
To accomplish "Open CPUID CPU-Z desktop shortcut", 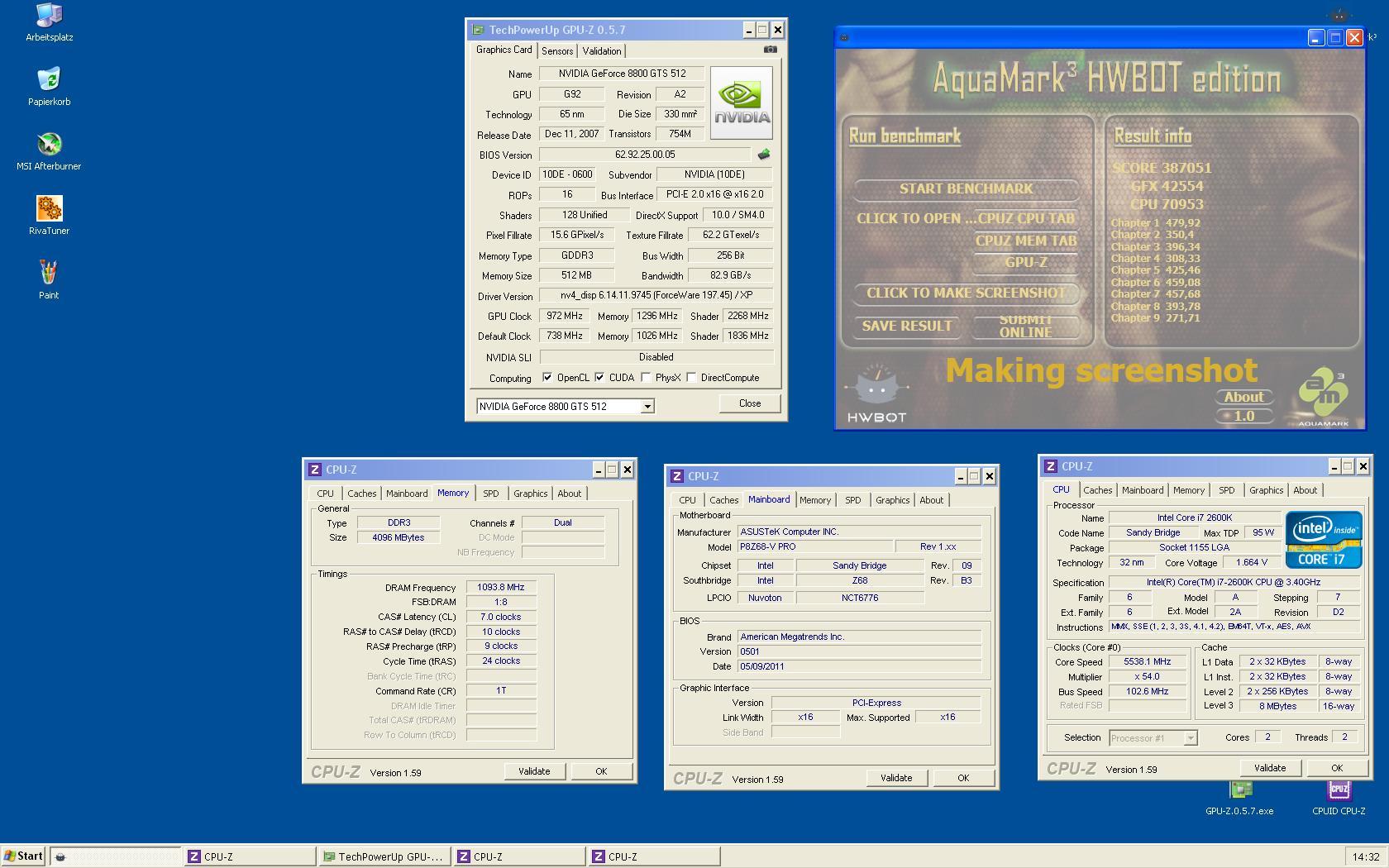I will pyautogui.click(x=1339, y=798).
